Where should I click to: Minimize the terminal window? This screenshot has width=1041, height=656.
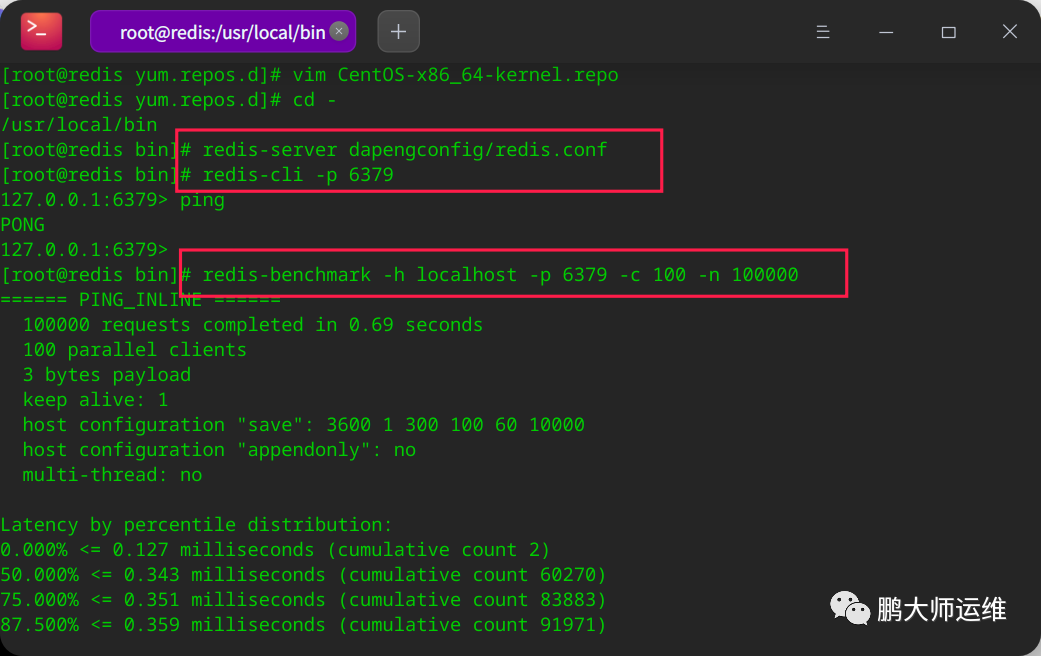(886, 32)
